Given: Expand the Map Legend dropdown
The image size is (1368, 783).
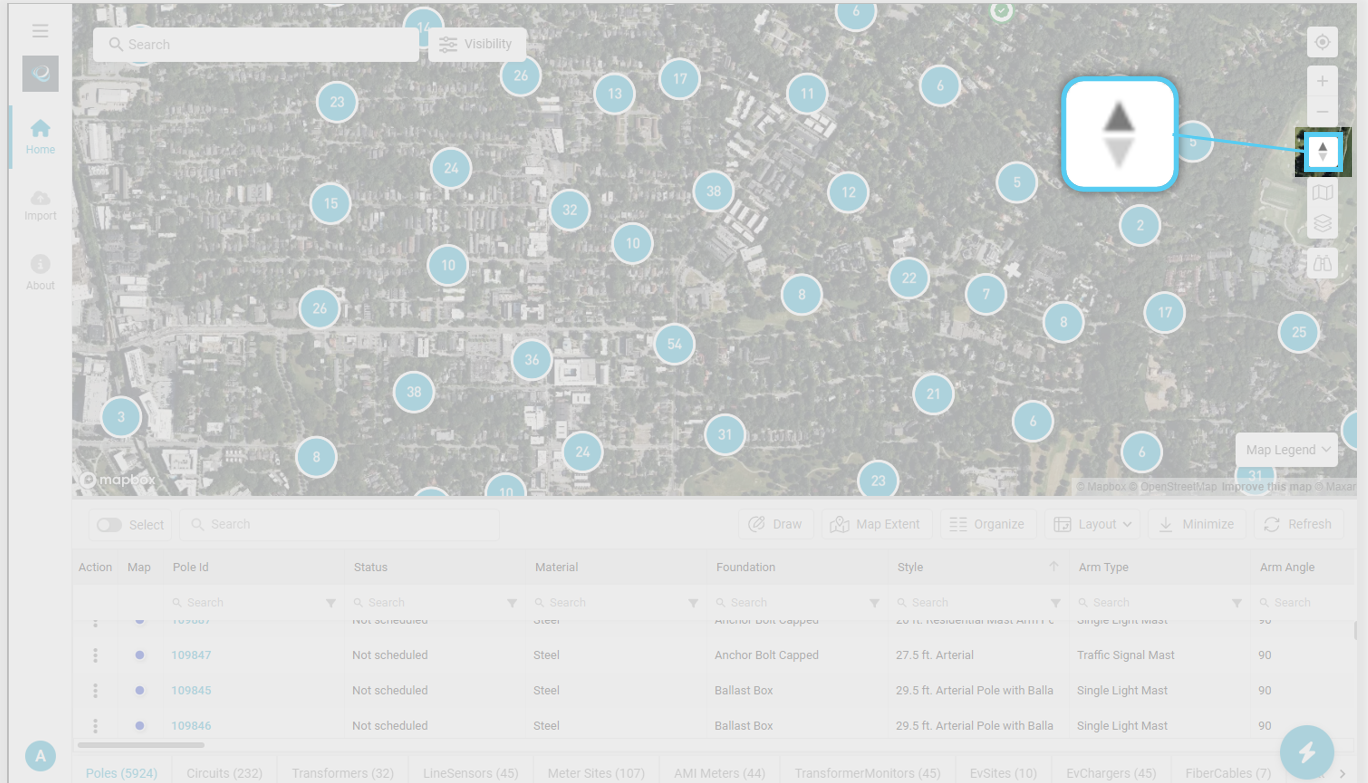Looking at the screenshot, I should [1287, 450].
